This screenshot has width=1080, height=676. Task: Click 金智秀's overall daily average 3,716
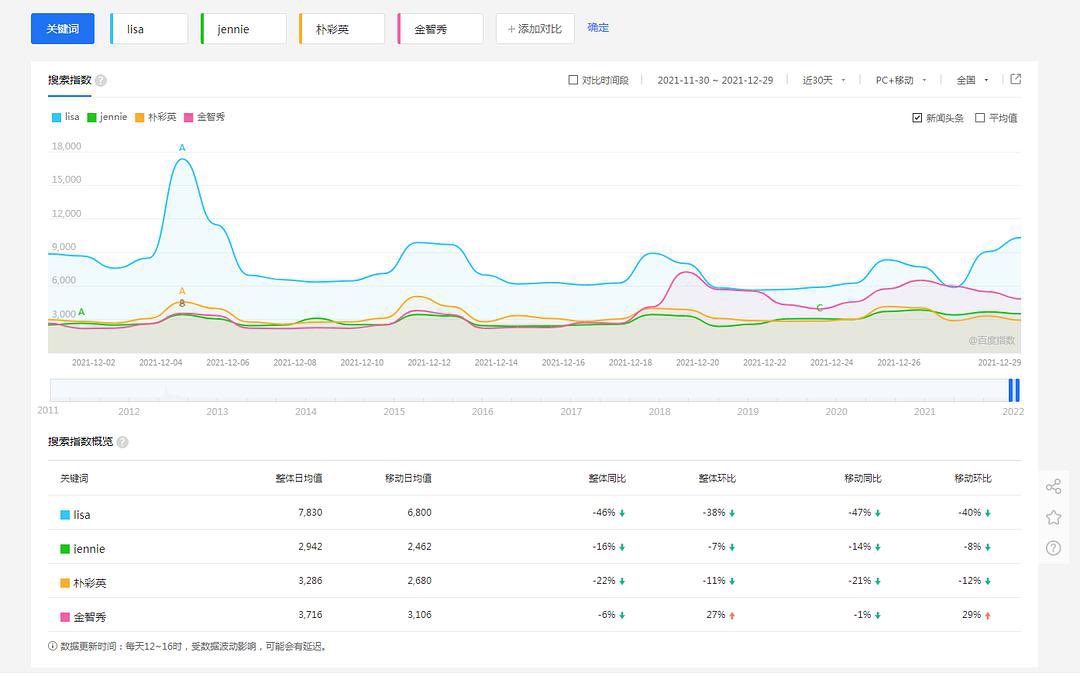tap(310, 615)
